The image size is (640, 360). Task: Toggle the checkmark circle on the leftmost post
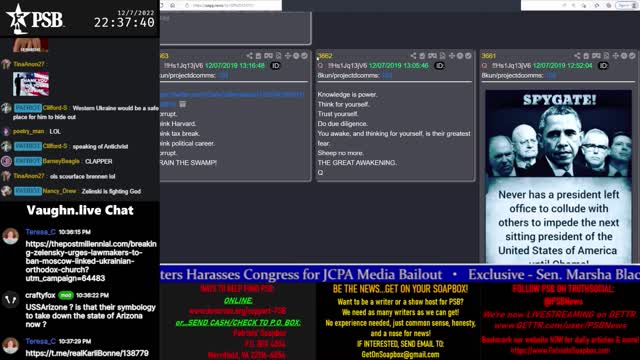coord(304,56)
